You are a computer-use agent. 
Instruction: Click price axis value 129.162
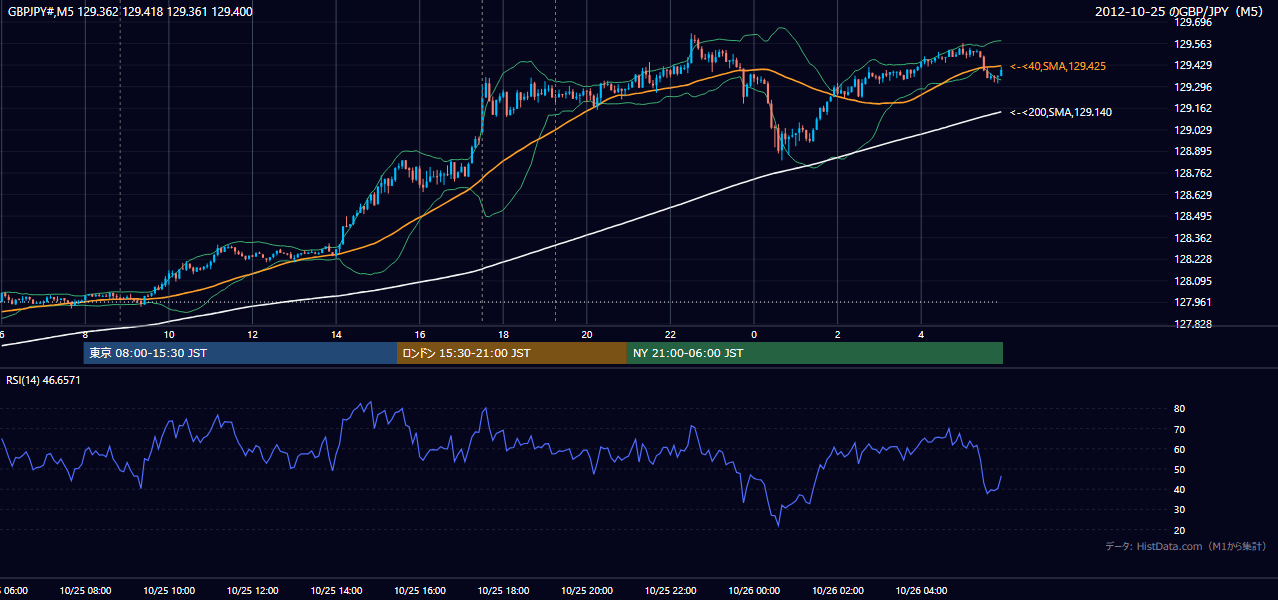point(1192,108)
